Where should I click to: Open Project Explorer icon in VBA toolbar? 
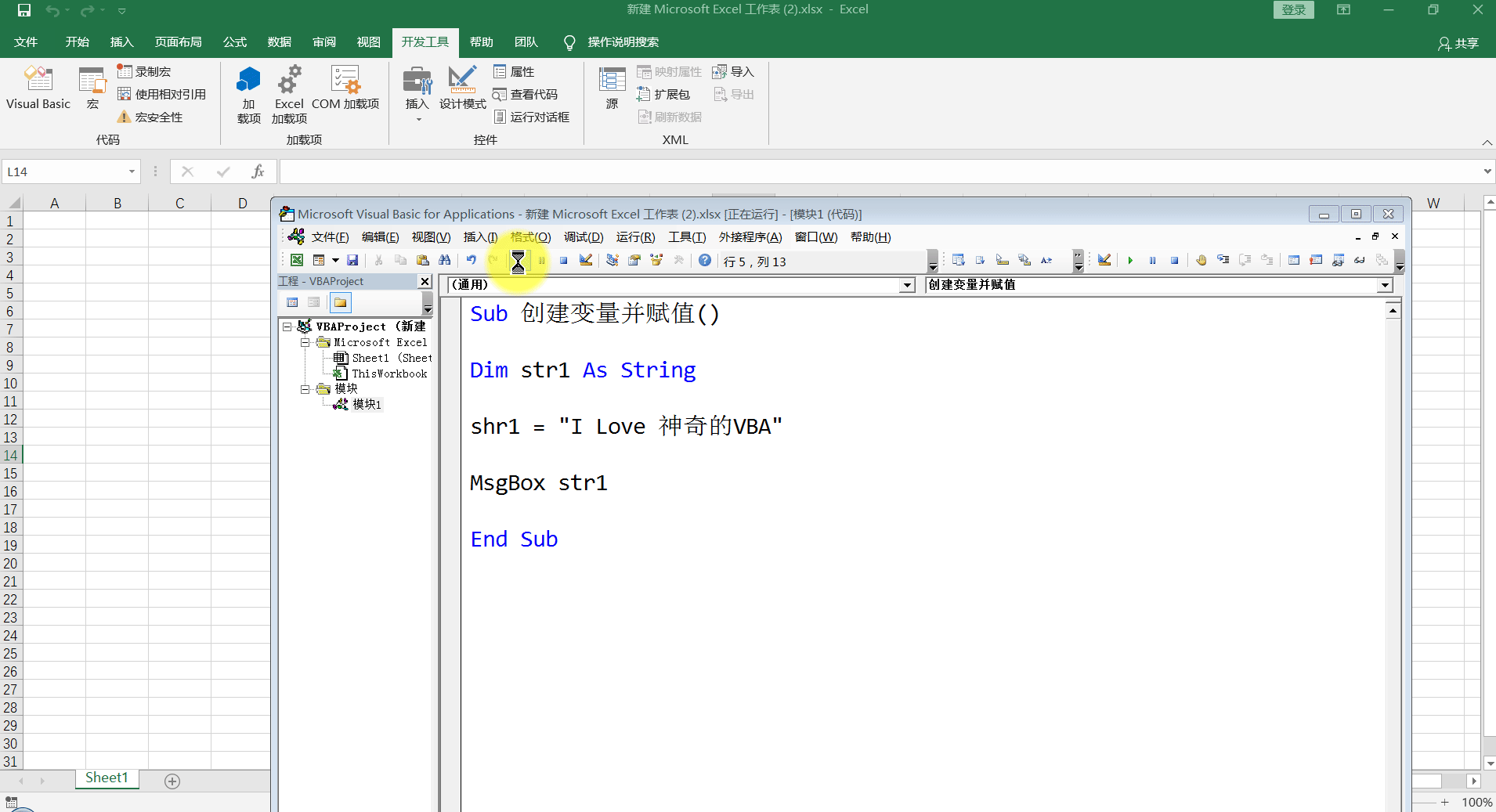click(x=612, y=260)
